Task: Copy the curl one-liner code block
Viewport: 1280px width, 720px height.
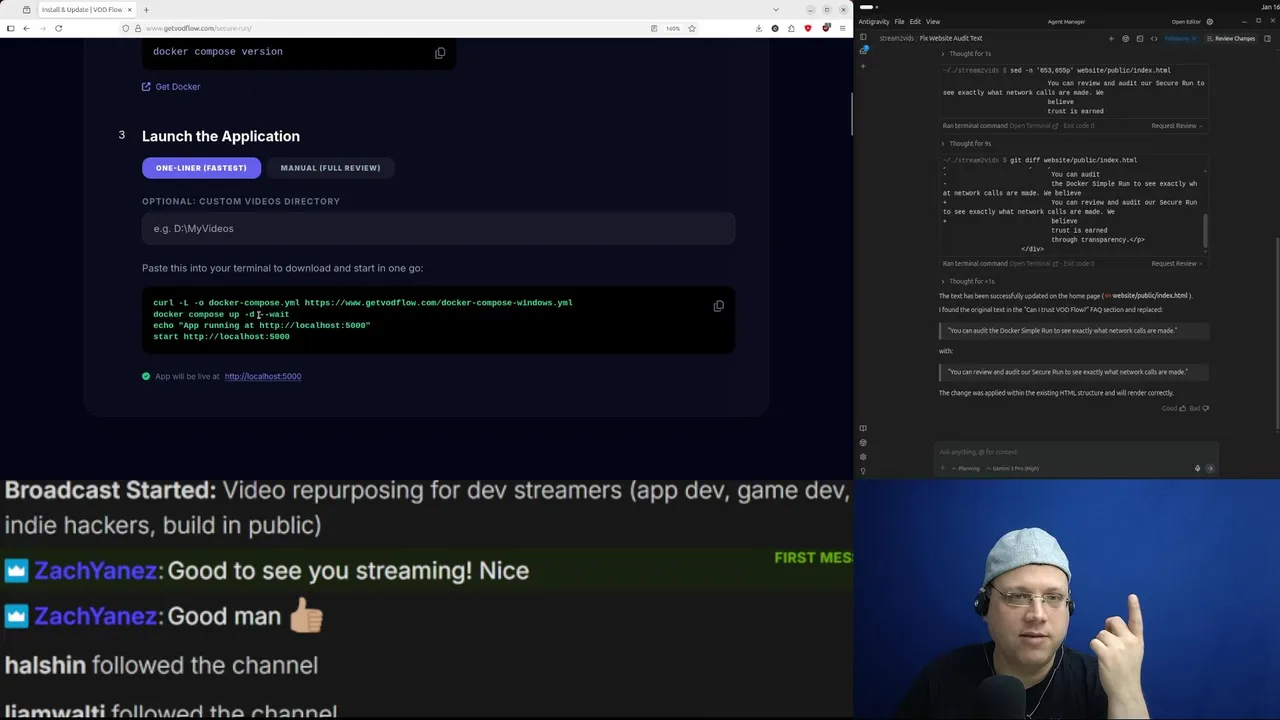Action: pyautogui.click(x=718, y=306)
